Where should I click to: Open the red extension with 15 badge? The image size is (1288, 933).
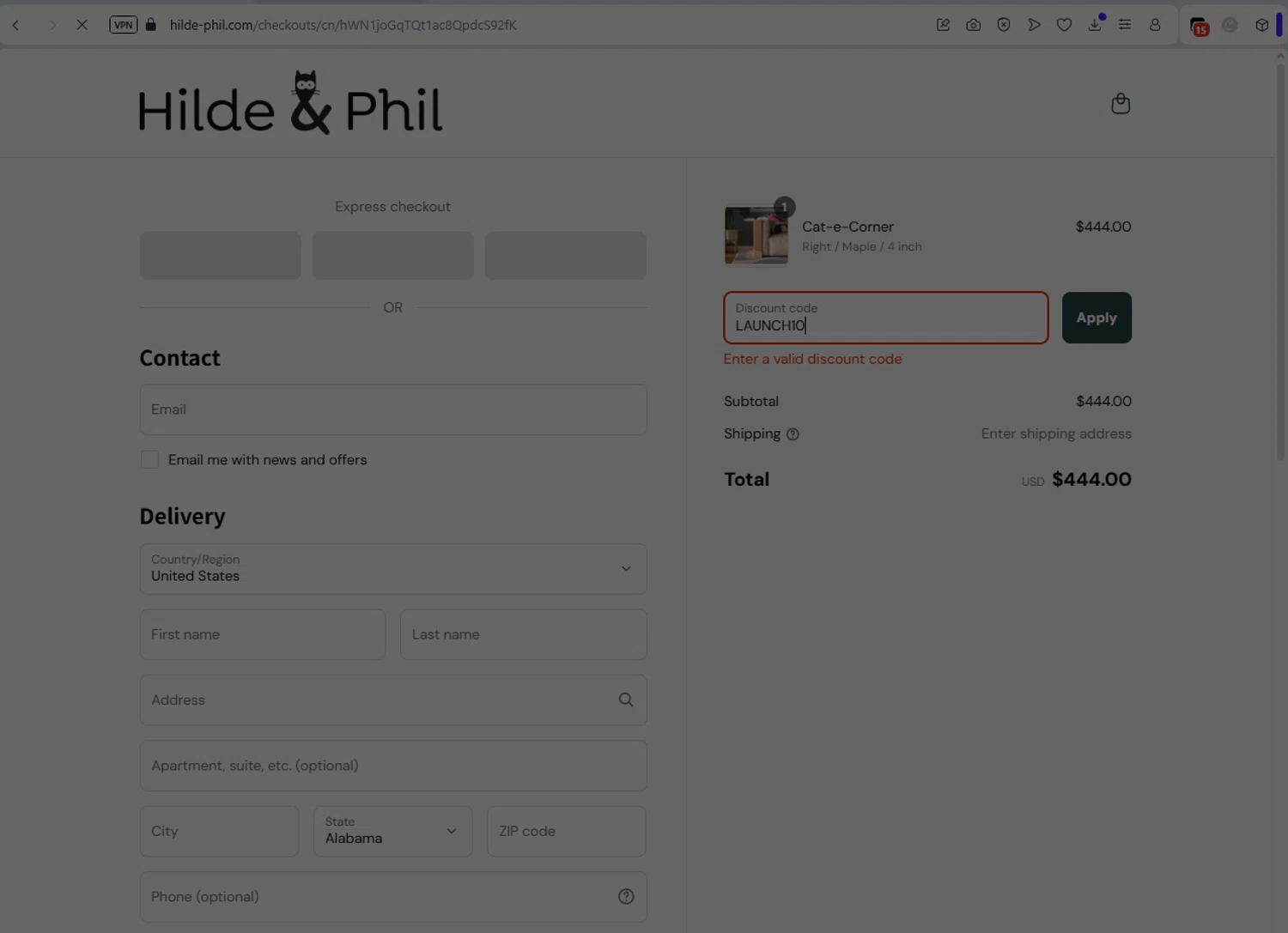pos(1199,26)
